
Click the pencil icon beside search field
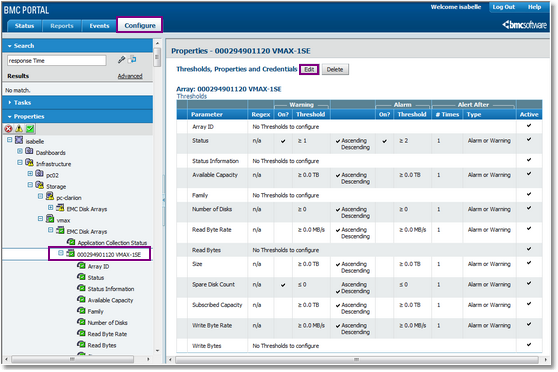pyautogui.click(x=121, y=60)
